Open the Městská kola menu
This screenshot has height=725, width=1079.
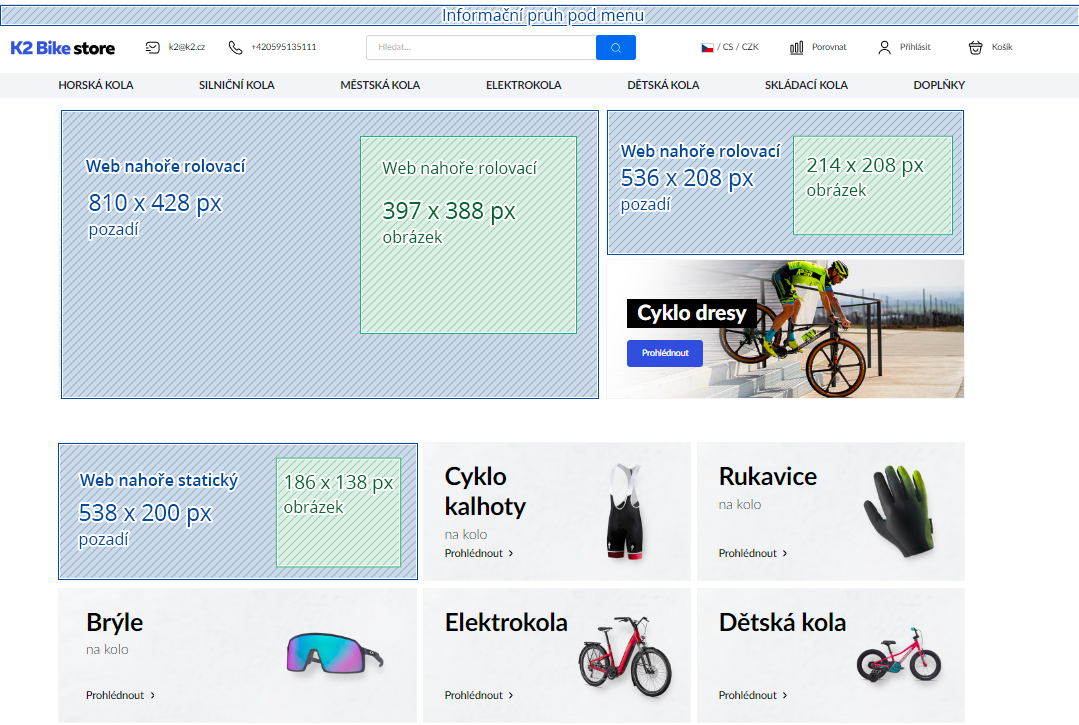[380, 85]
